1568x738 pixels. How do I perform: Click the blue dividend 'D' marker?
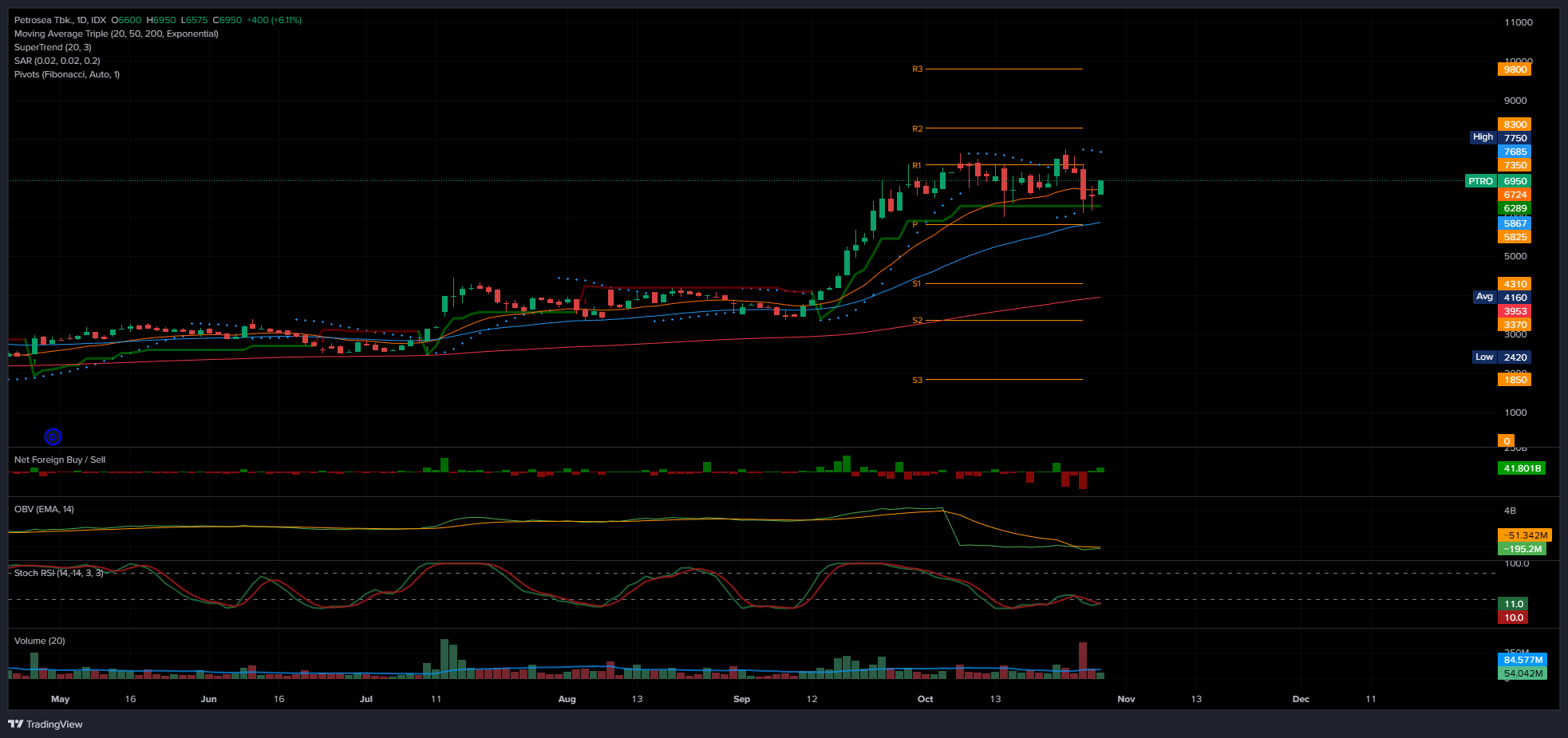click(x=53, y=436)
